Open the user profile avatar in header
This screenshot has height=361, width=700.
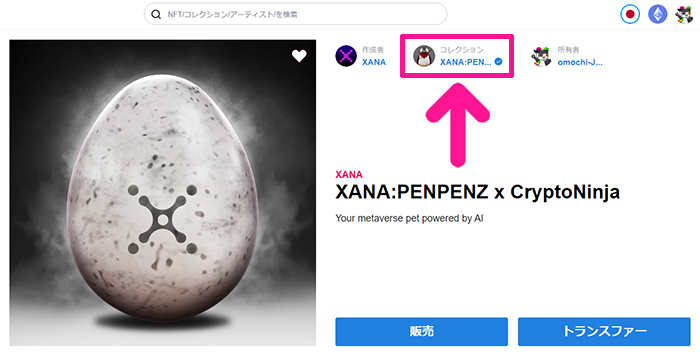(x=684, y=14)
